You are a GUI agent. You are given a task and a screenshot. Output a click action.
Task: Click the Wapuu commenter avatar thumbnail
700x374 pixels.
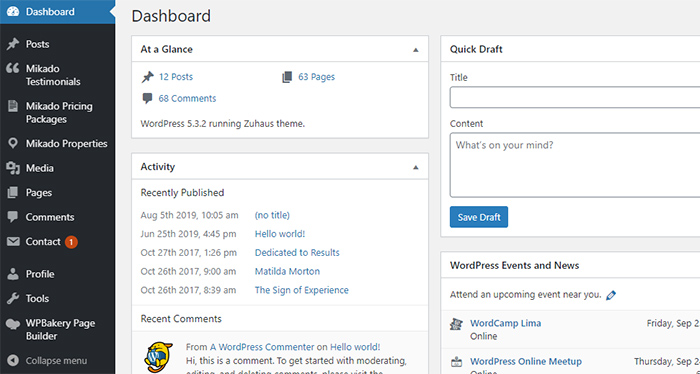158,357
